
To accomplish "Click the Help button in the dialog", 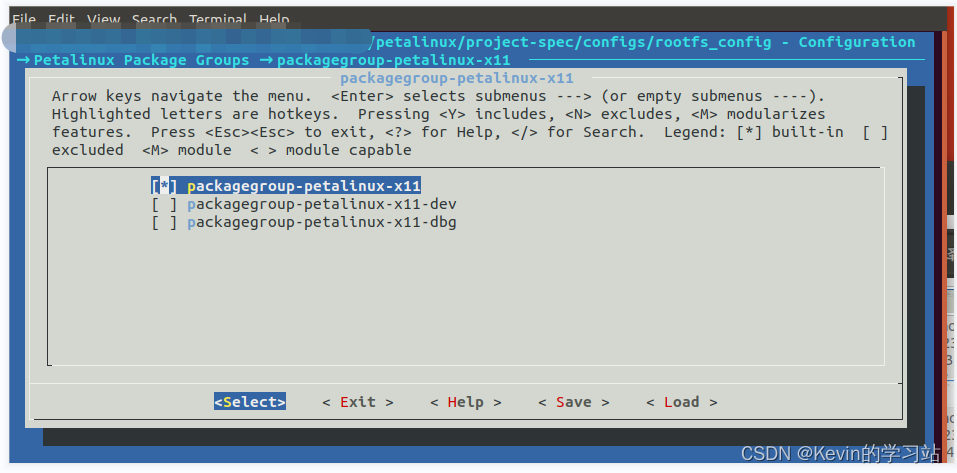I will [466, 402].
